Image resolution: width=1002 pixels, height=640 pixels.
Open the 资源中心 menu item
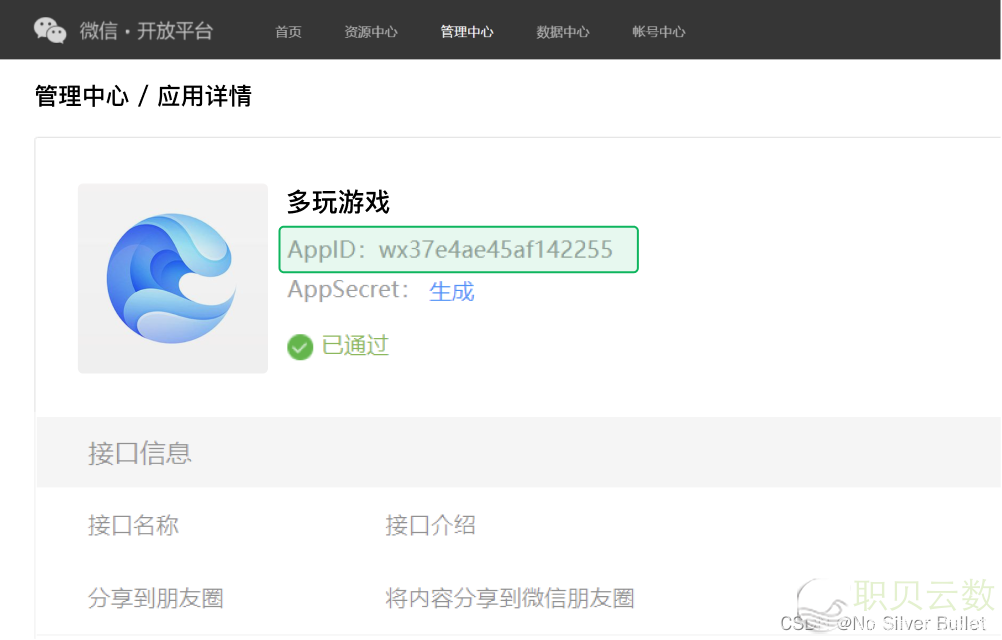[370, 32]
